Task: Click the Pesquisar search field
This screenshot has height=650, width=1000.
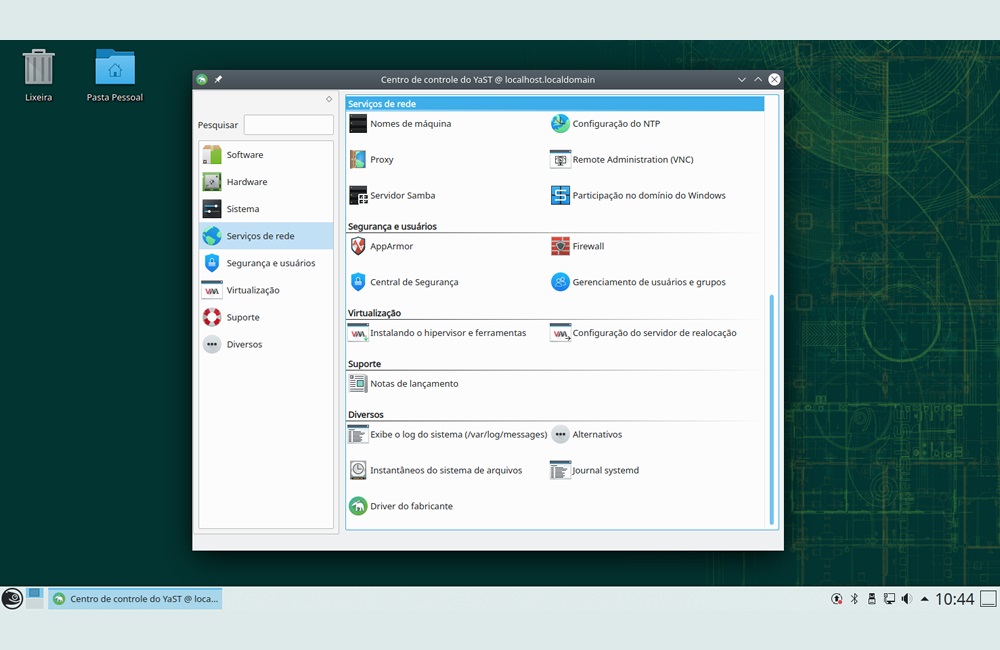Action: 288,125
